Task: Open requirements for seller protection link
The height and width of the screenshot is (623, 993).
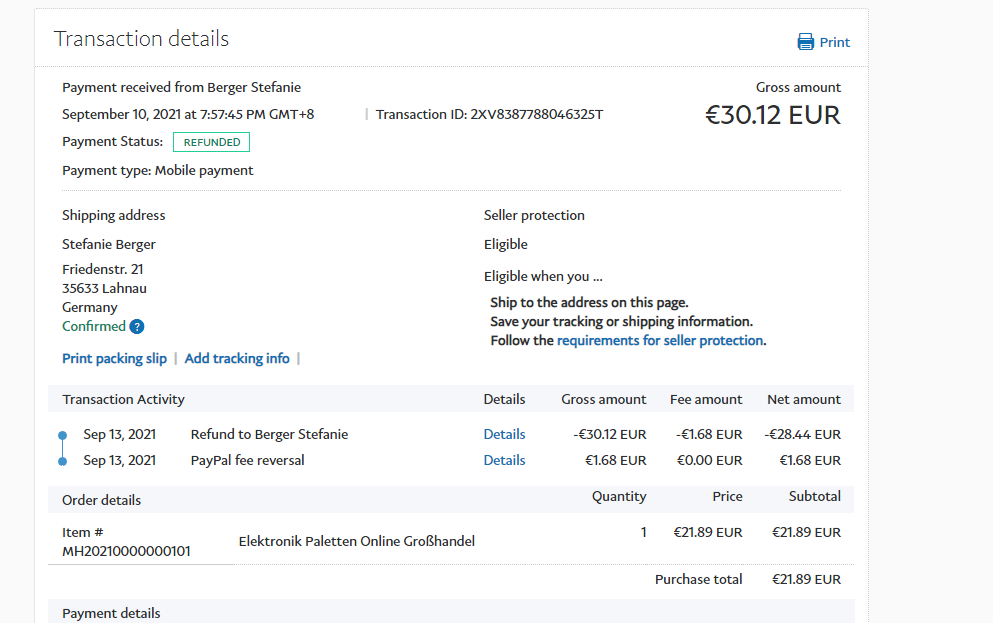Action: coord(660,340)
